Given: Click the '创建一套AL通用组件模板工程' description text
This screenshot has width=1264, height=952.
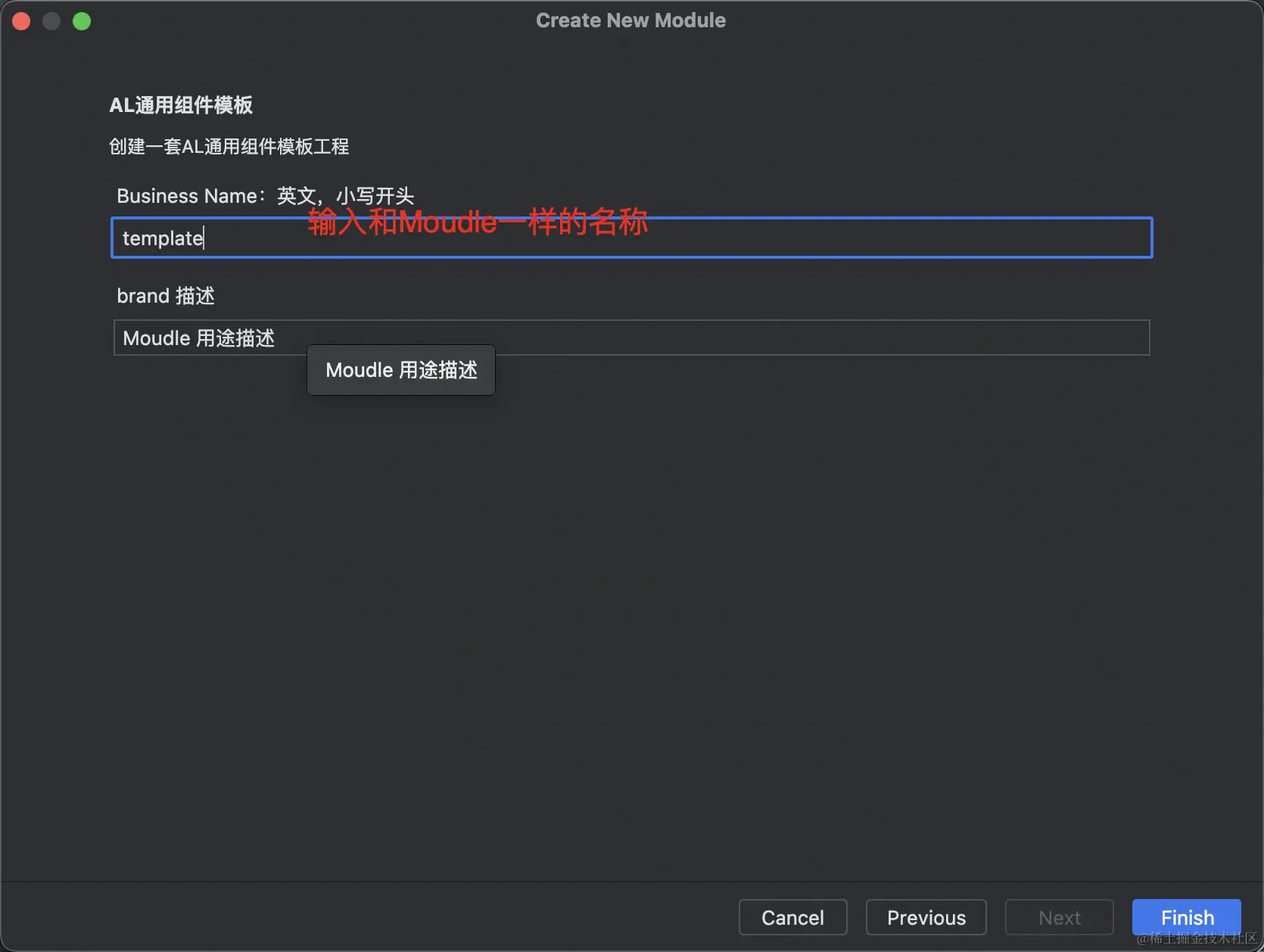Looking at the screenshot, I should (229, 146).
